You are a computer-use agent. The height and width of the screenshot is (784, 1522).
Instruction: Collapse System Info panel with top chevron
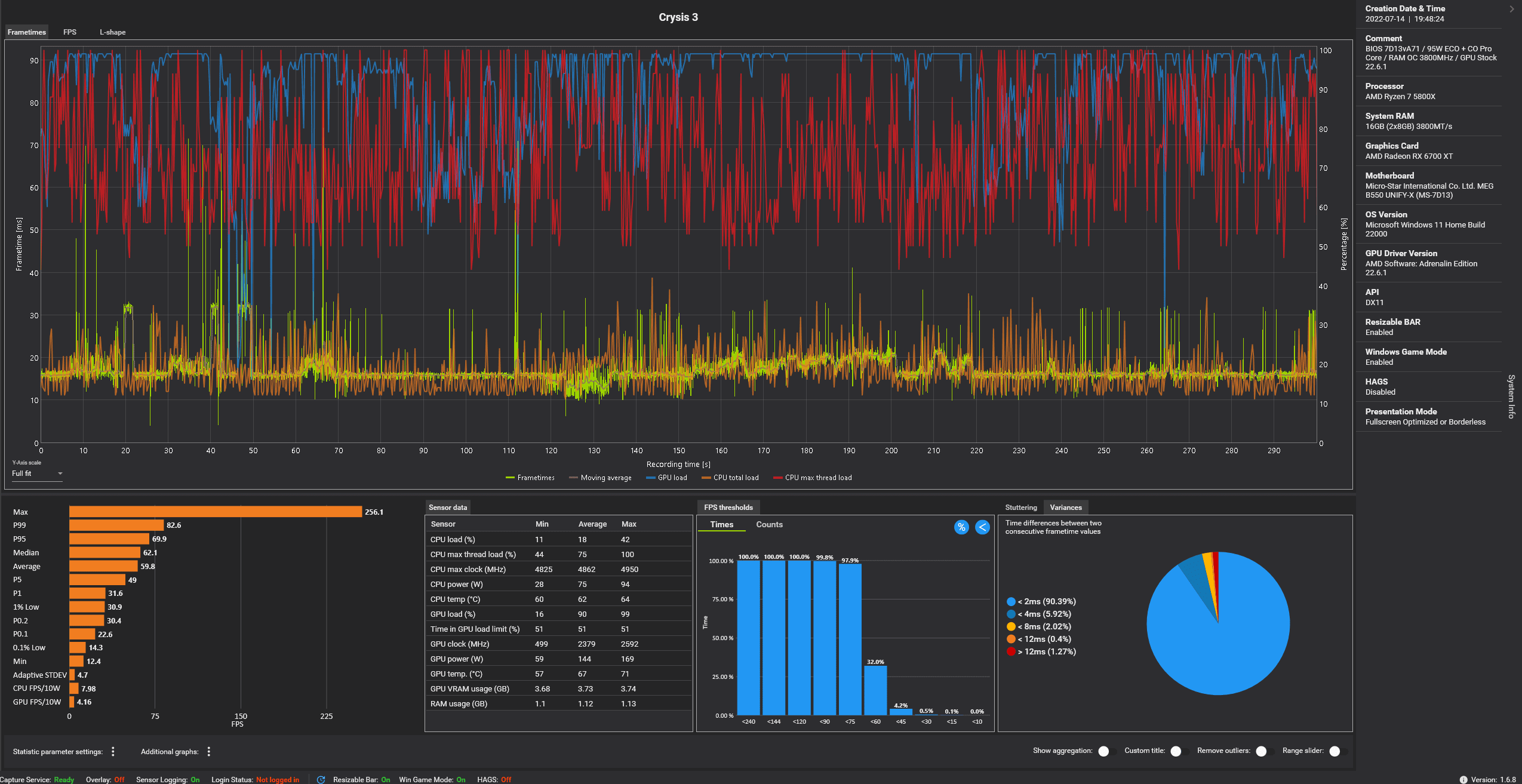tap(1511, 9)
